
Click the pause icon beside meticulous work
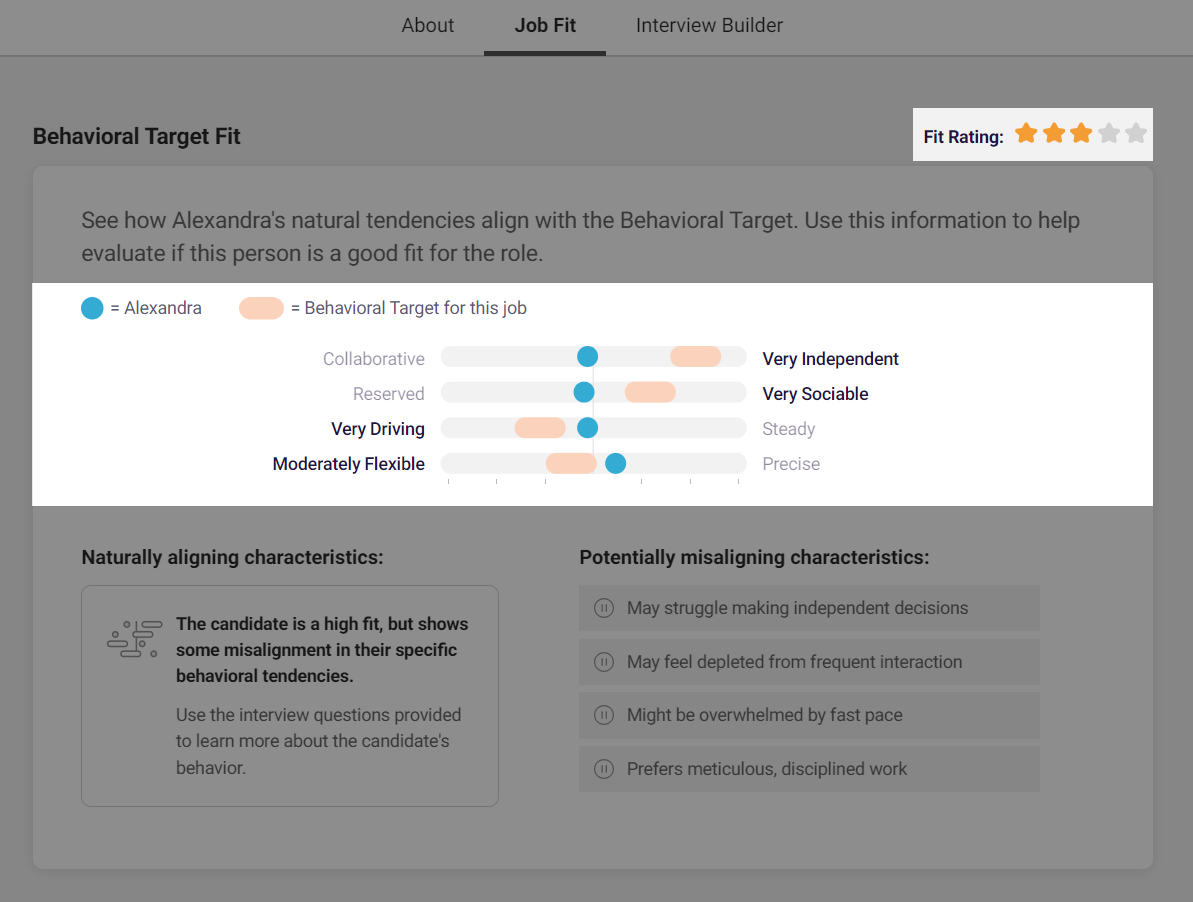tap(604, 769)
